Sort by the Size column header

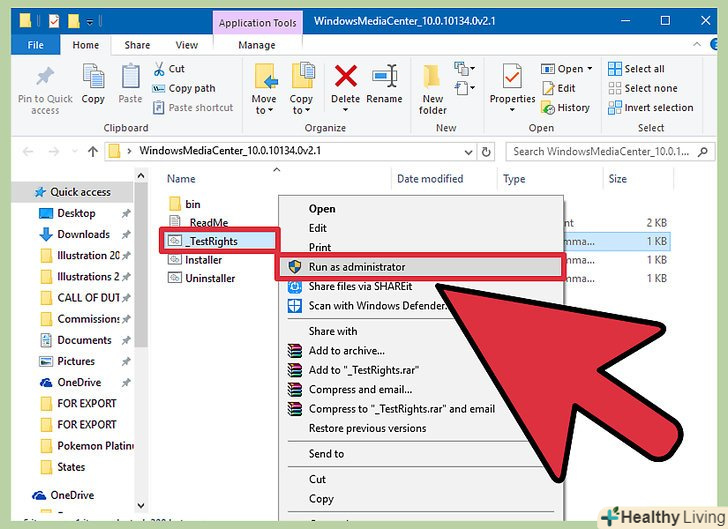[618, 179]
